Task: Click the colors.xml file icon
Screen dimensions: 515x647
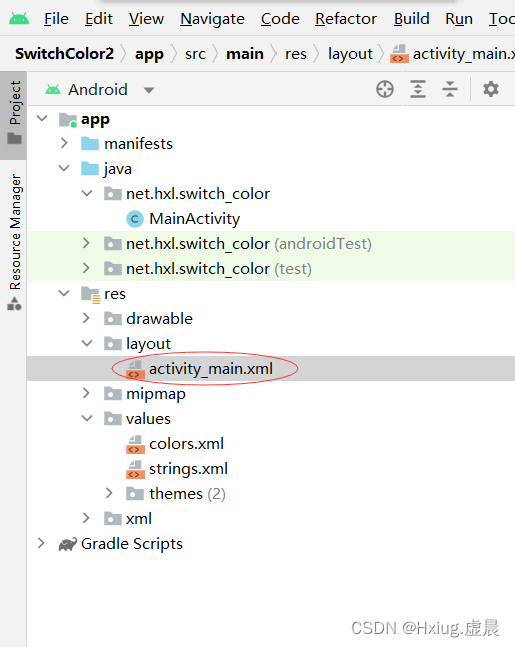Action: [x=135, y=444]
